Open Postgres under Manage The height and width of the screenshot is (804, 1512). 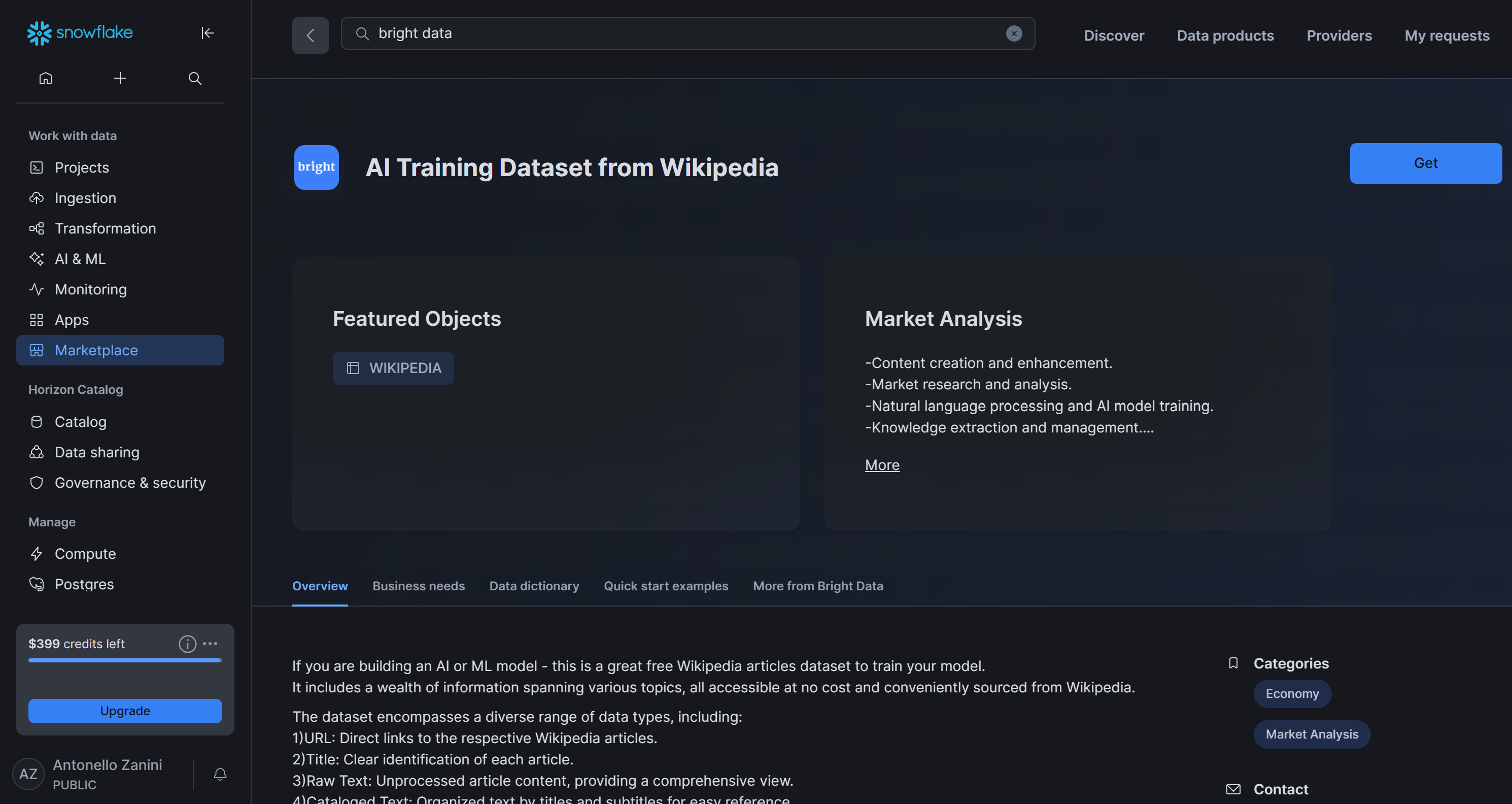[x=120, y=584]
